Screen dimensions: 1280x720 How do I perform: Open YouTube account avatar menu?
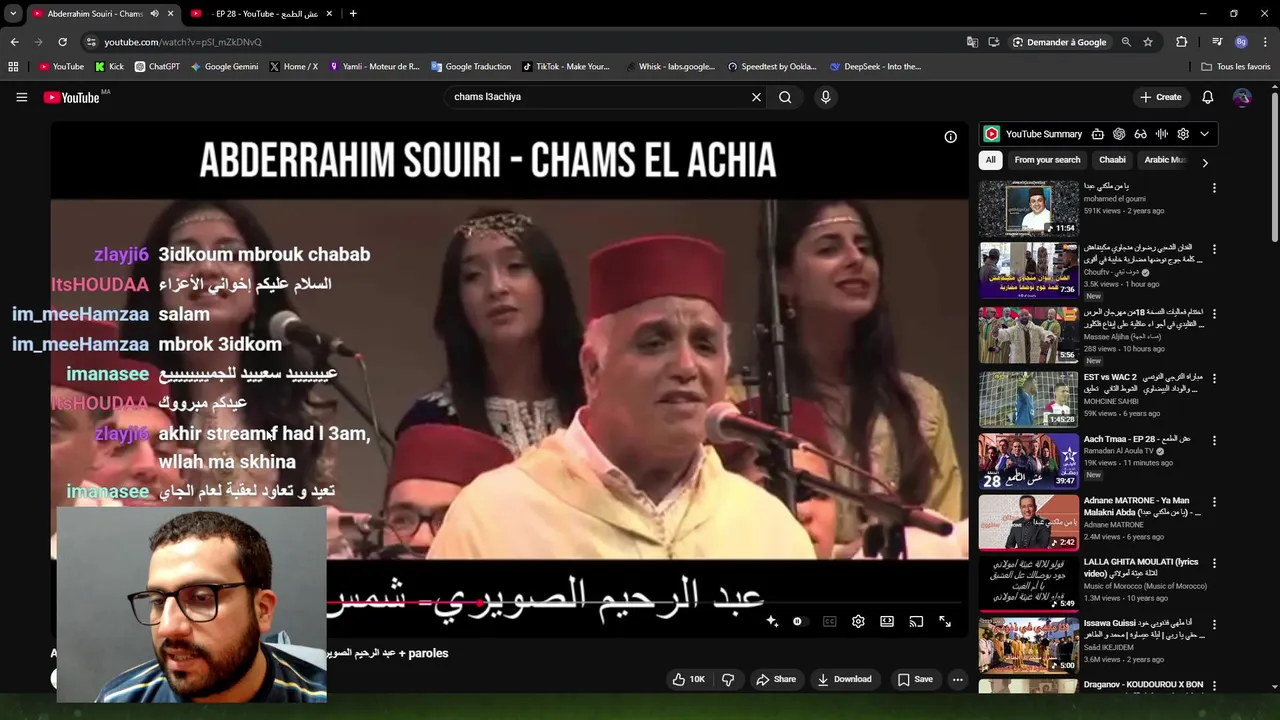pos(1242,97)
